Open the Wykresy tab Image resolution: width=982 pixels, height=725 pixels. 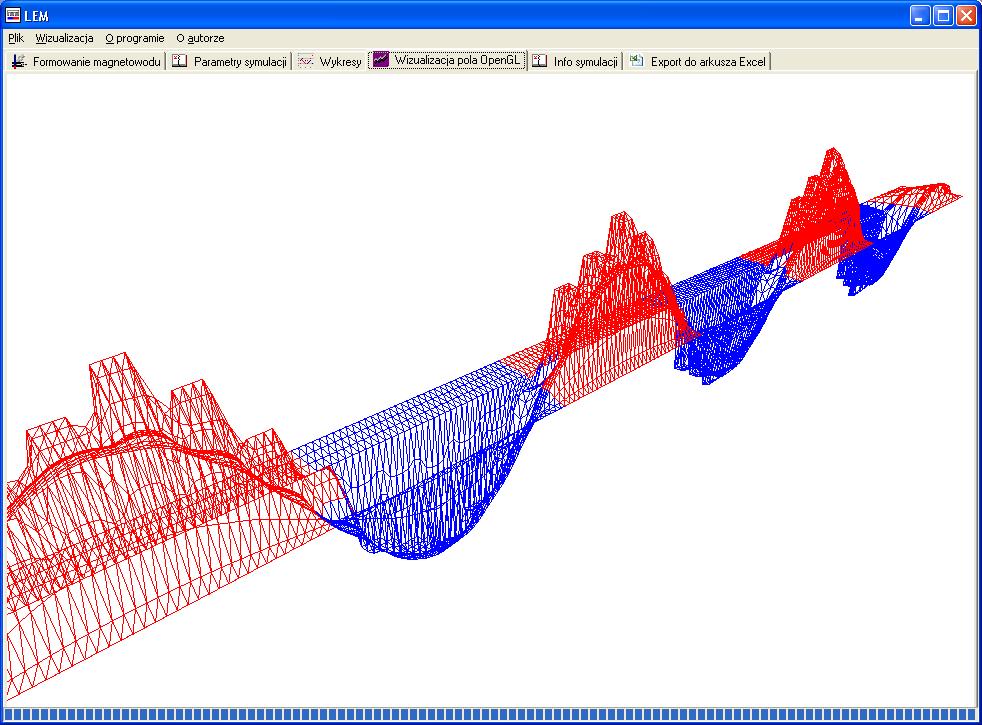pyautogui.click(x=330, y=61)
